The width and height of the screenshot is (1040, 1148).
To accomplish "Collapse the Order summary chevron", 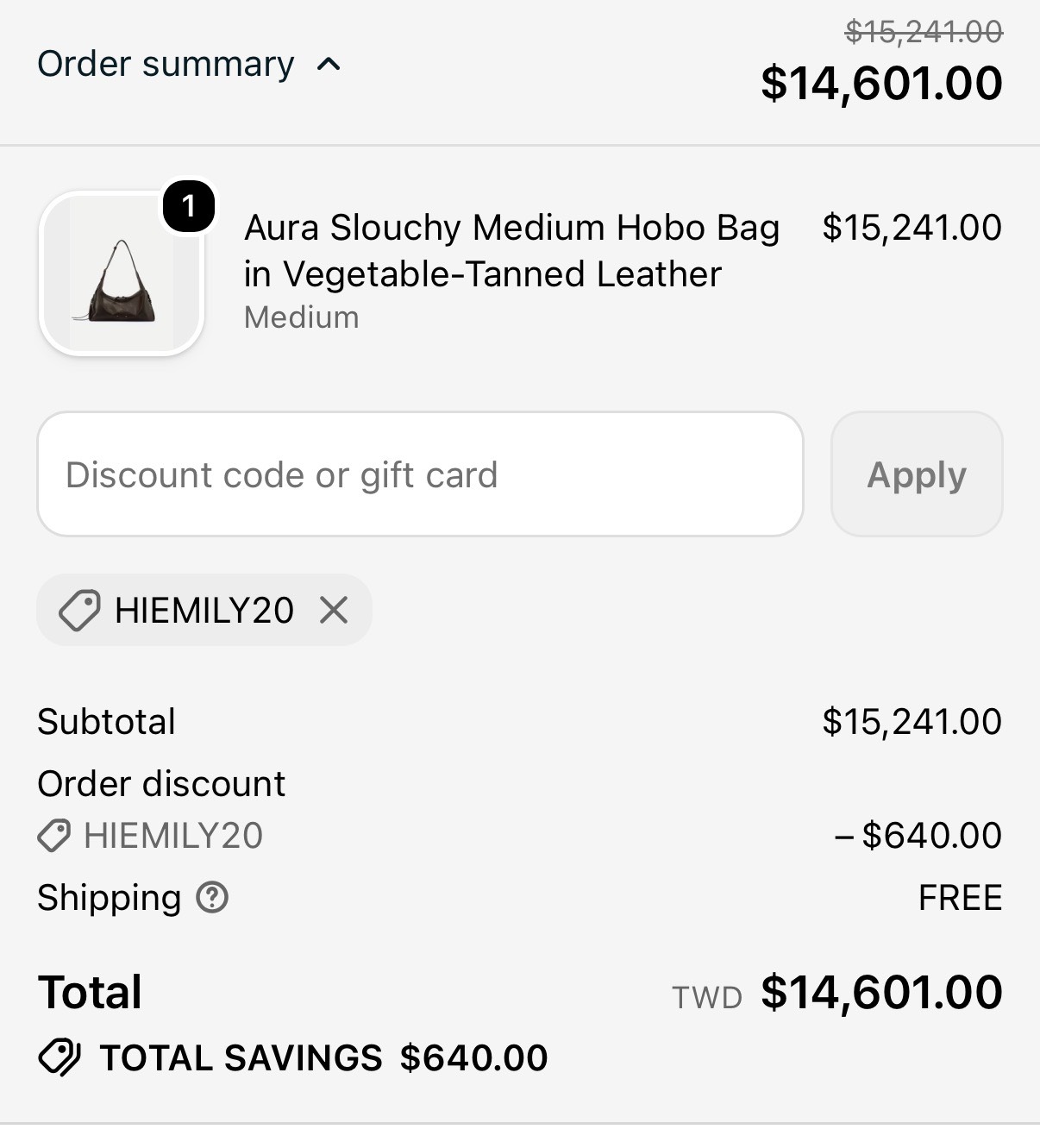I will (x=329, y=65).
